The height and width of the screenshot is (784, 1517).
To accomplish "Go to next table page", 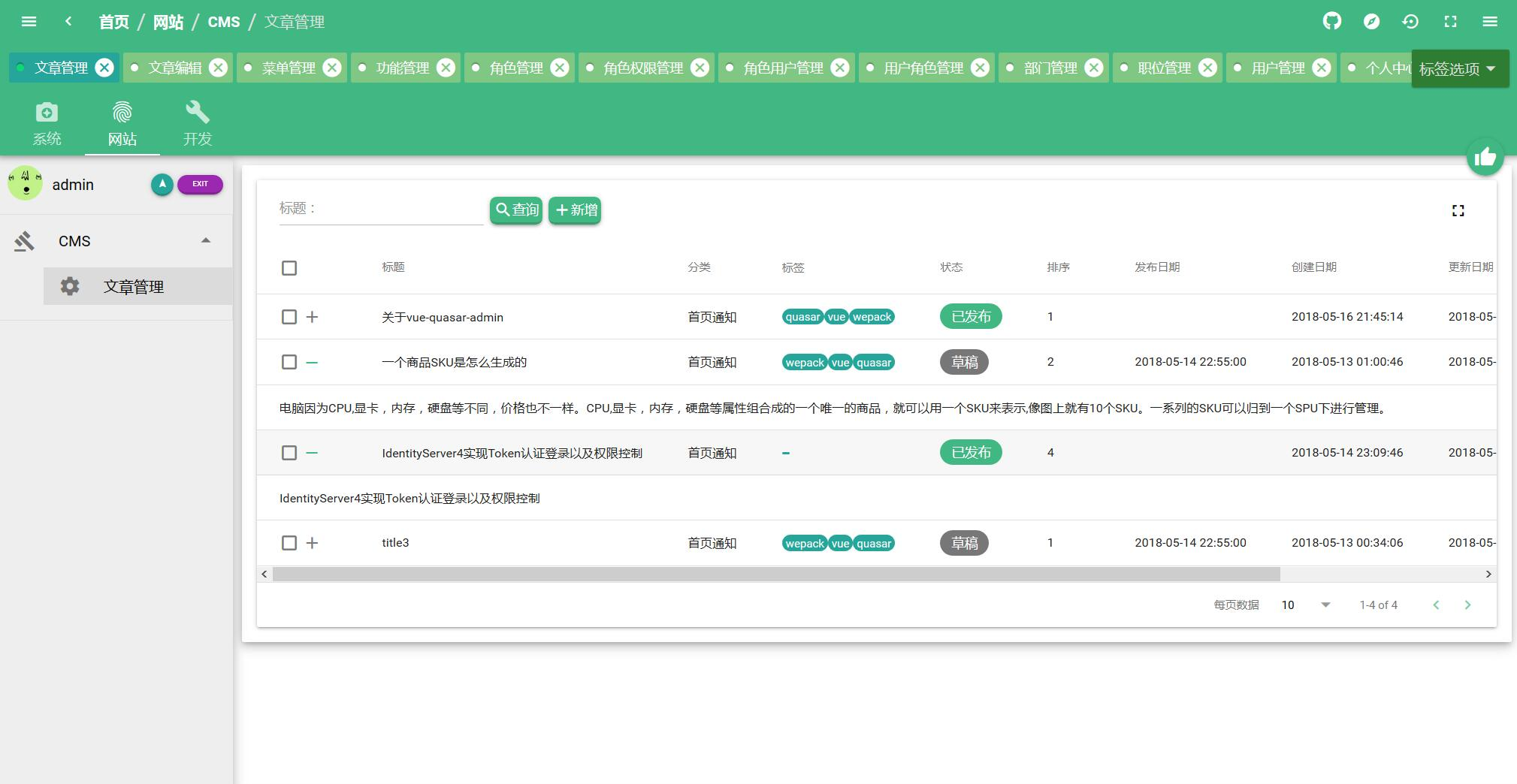I will (x=1467, y=605).
